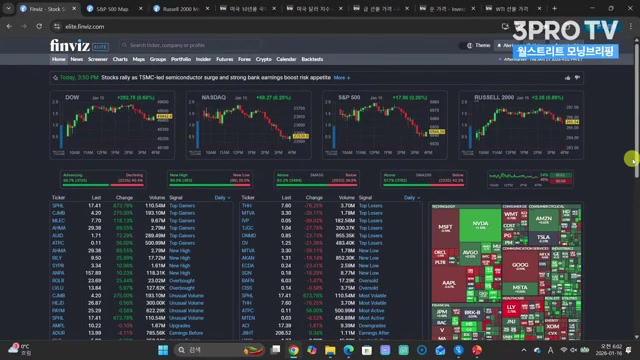640x360 pixels.
Task: Open File Explorer folder icon in taskbar
Action: coord(330,350)
